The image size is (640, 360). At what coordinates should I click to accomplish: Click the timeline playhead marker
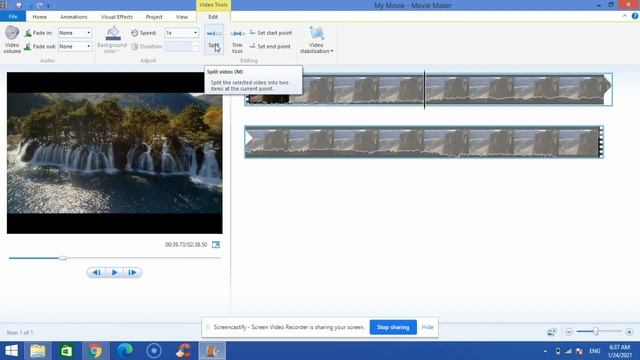[x=424, y=89]
